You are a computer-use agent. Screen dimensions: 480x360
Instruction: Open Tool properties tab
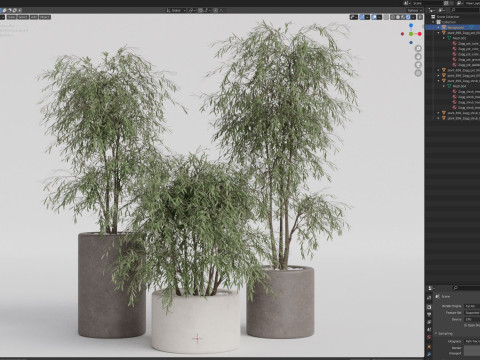[429, 298]
